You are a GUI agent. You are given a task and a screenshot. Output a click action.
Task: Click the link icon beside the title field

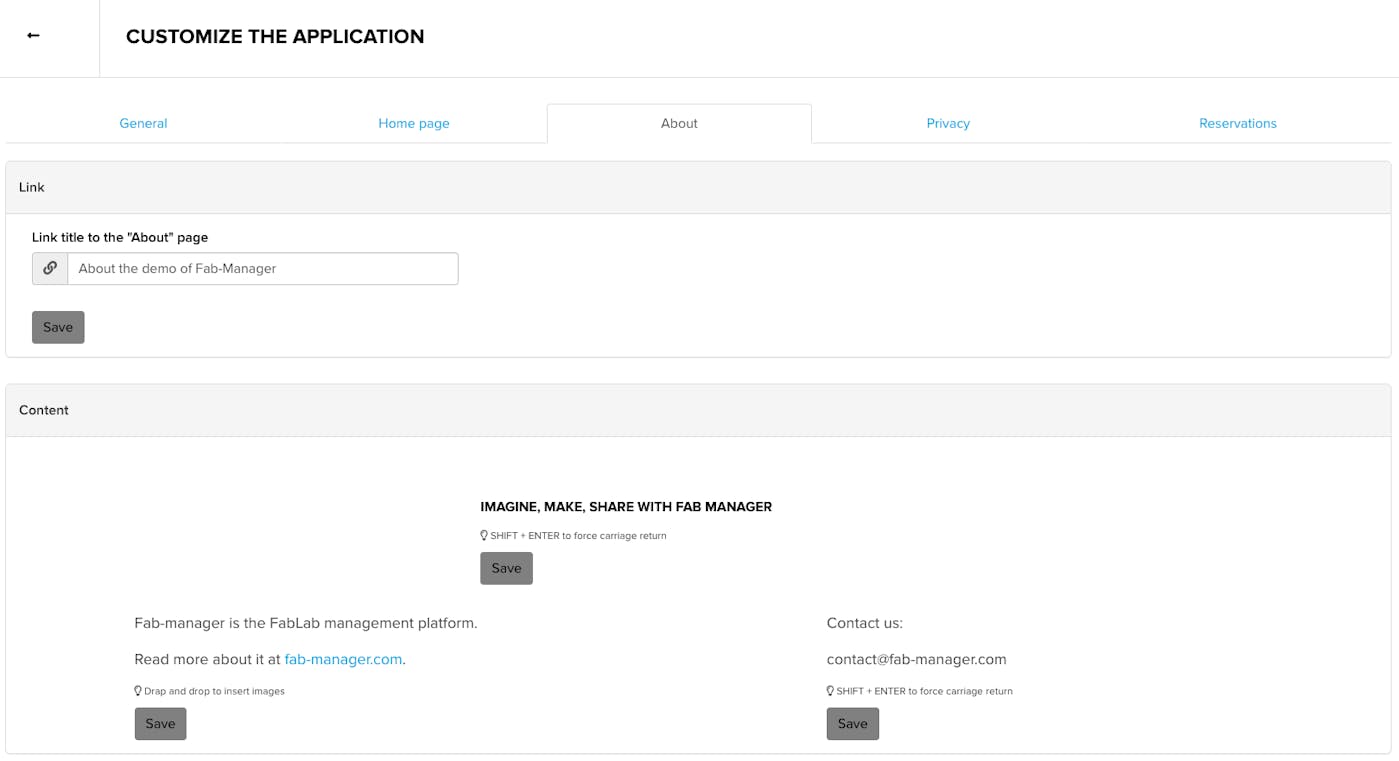point(50,268)
